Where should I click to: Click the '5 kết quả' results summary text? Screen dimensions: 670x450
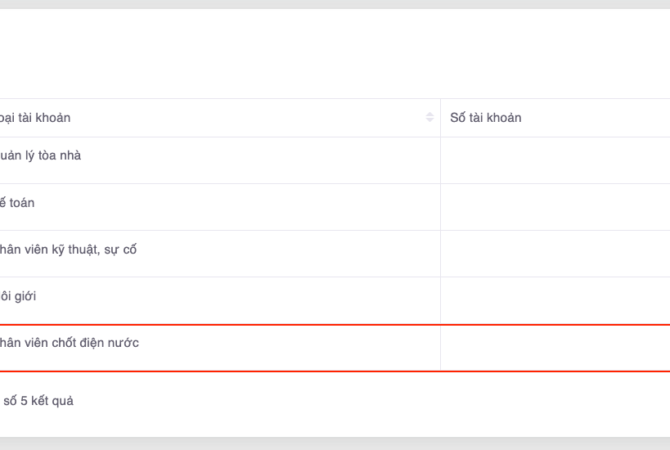pos(40,401)
